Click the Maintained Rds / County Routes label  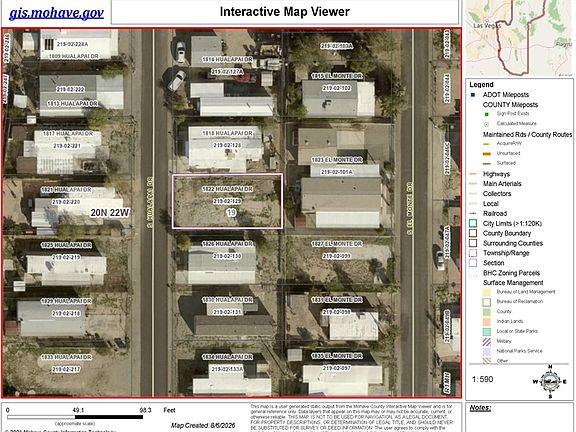[527, 134]
